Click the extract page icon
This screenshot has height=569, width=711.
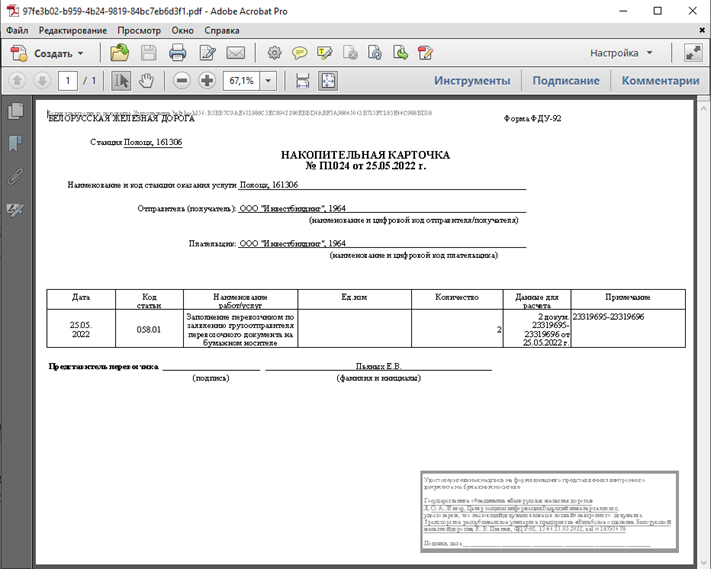400,53
